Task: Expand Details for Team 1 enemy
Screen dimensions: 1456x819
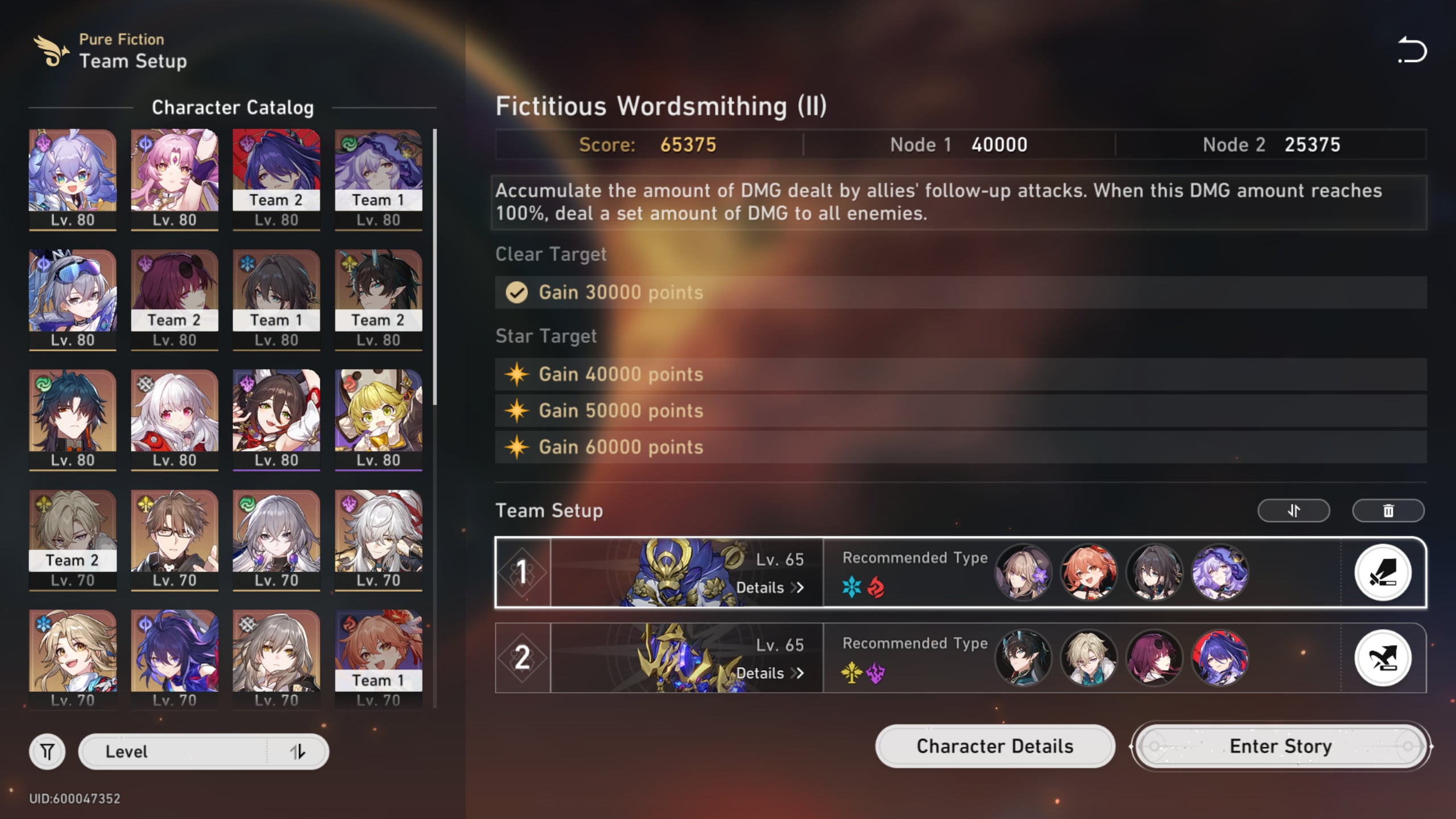Action: [770, 588]
